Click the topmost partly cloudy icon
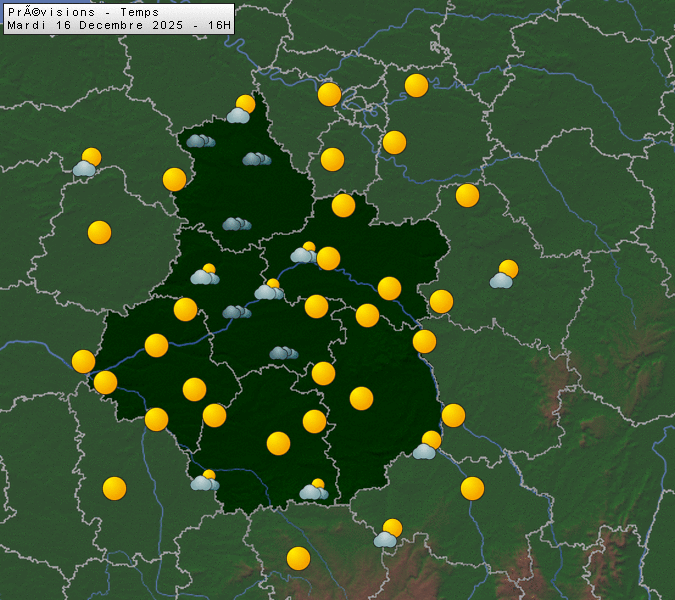Screen dimensions: 675x600 (x=241, y=110)
